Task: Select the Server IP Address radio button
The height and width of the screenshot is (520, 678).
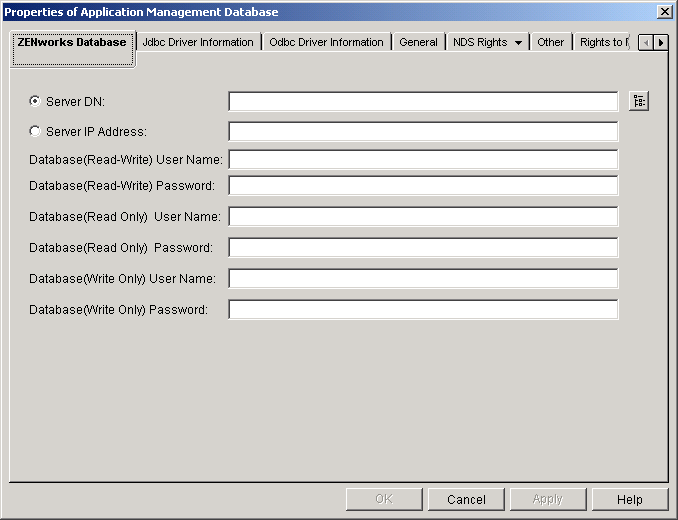Action: 35,131
